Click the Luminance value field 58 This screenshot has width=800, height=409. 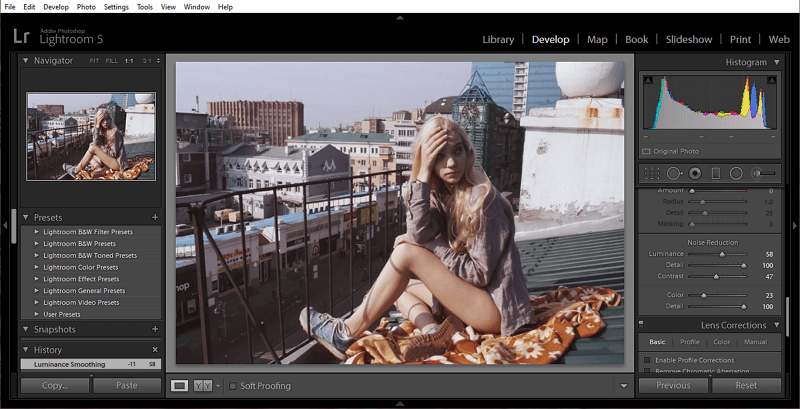(x=769, y=254)
